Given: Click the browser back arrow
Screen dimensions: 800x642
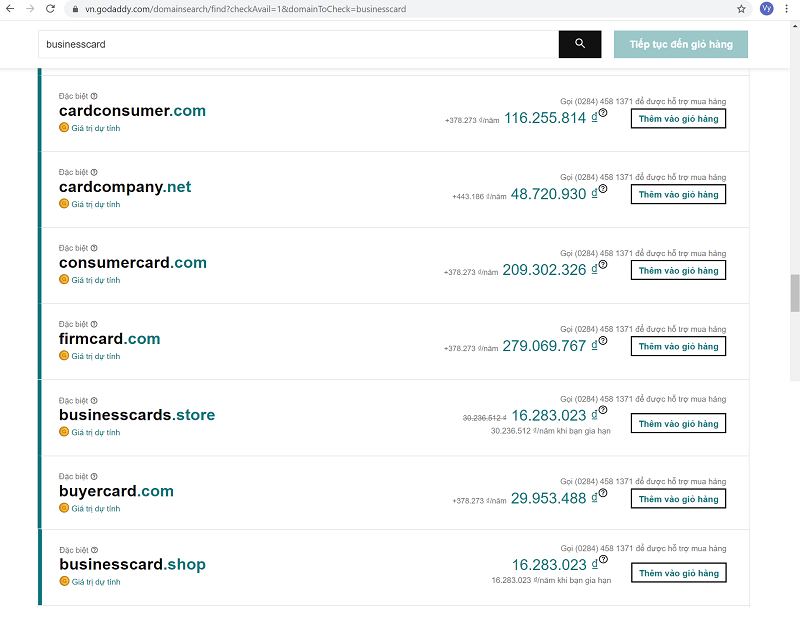Looking at the screenshot, I should click(x=10, y=9).
